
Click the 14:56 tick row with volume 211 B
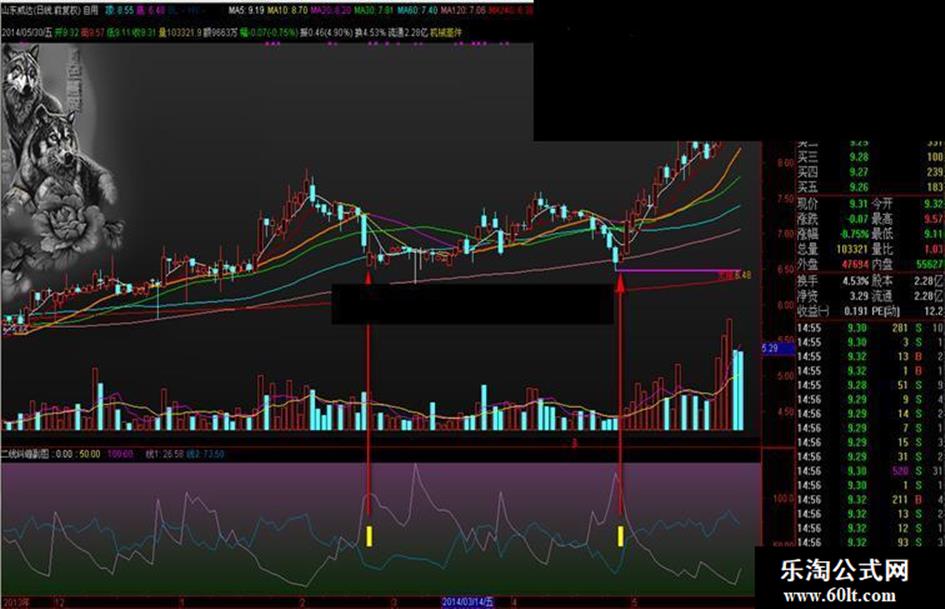pyautogui.click(x=870, y=499)
